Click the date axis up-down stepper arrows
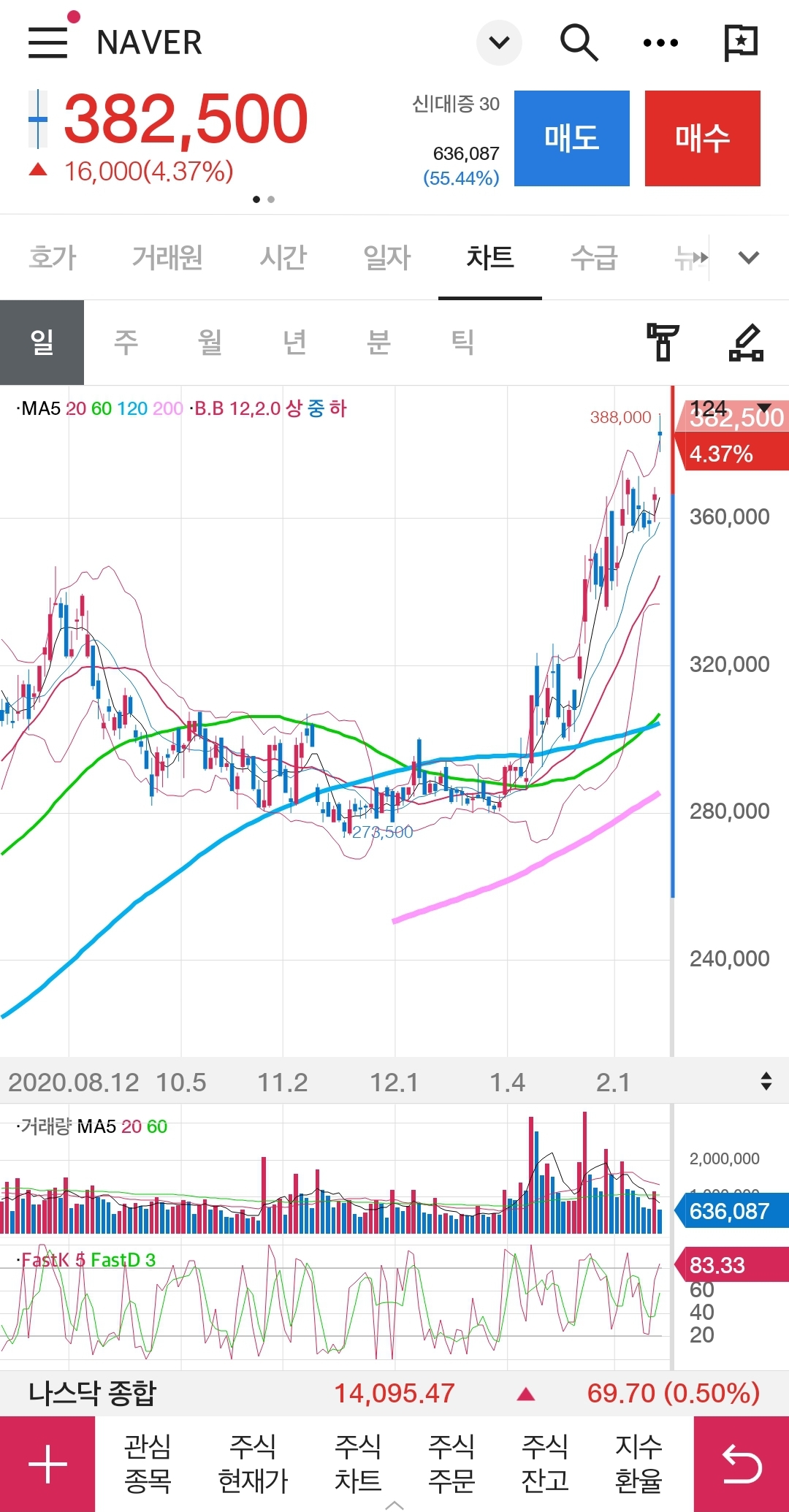Viewport: 789px width, 1512px height. point(766,1081)
